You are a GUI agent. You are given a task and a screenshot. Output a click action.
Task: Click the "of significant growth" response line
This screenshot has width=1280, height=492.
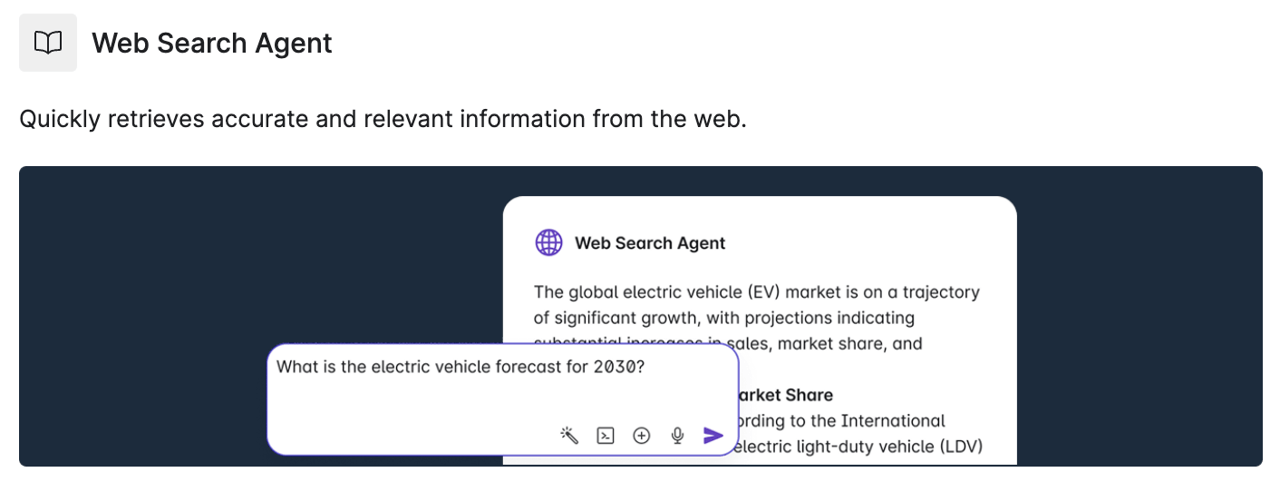(724, 318)
